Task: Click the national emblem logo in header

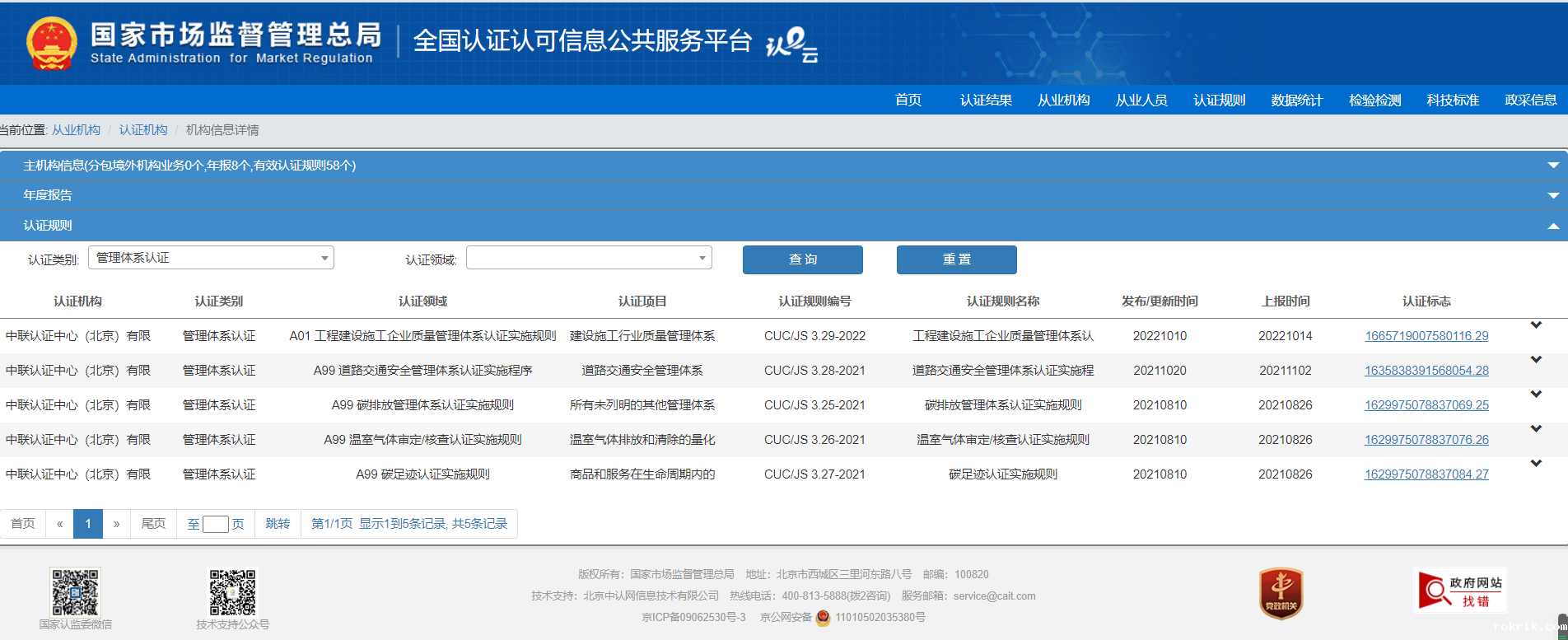Action: click(x=52, y=44)
